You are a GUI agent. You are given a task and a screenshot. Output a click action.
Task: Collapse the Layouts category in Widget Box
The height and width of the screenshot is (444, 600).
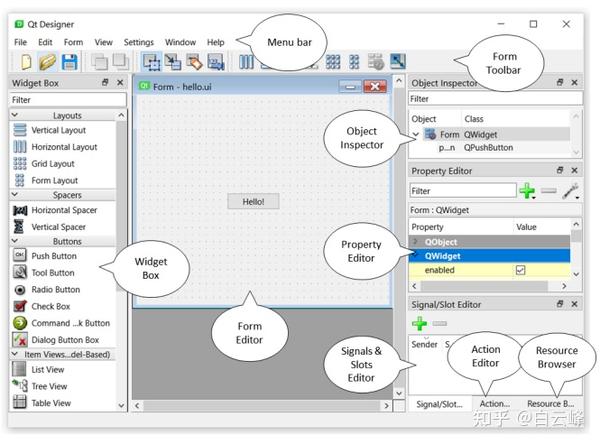click(x=15, y=115)
